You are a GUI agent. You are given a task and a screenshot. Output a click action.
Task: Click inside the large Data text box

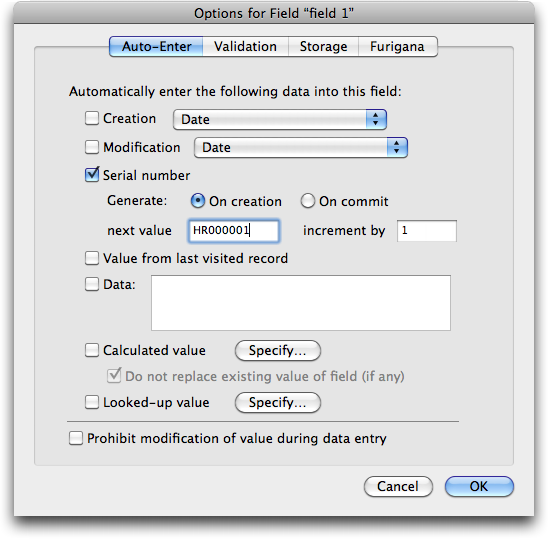coord(301,303)
